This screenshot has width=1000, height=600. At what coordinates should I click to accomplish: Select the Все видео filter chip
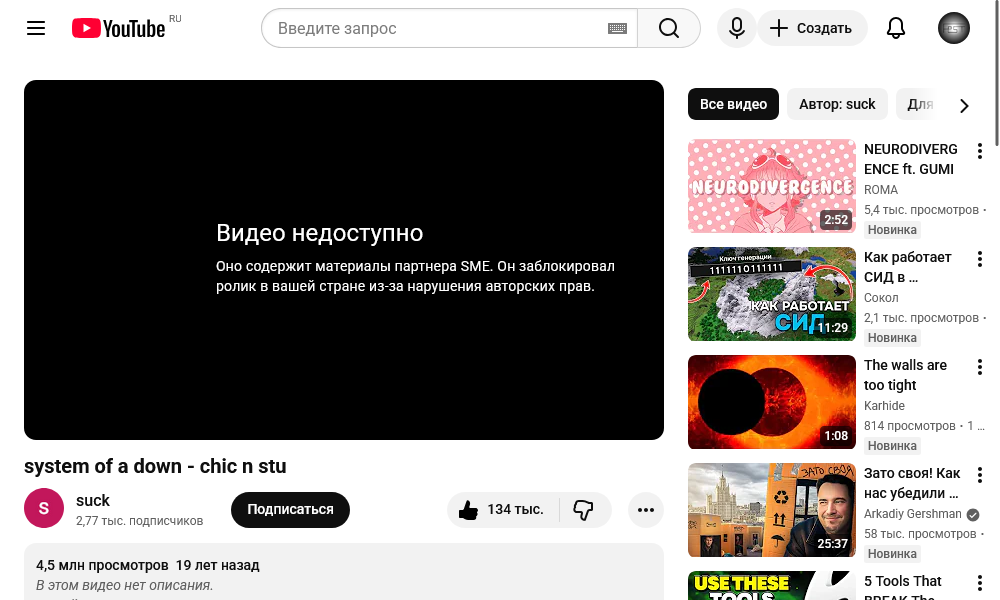[733, 104]
